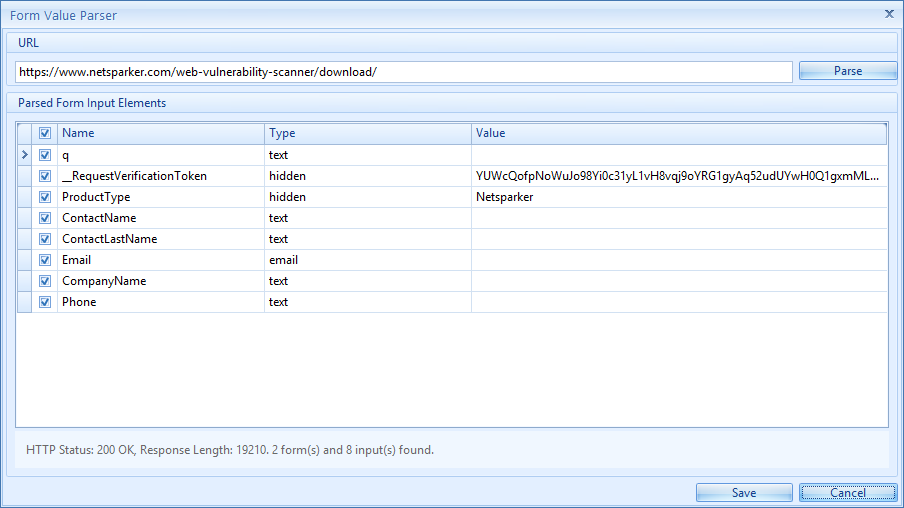
Task: Click the Parse button
Action: tap(848, 71)
